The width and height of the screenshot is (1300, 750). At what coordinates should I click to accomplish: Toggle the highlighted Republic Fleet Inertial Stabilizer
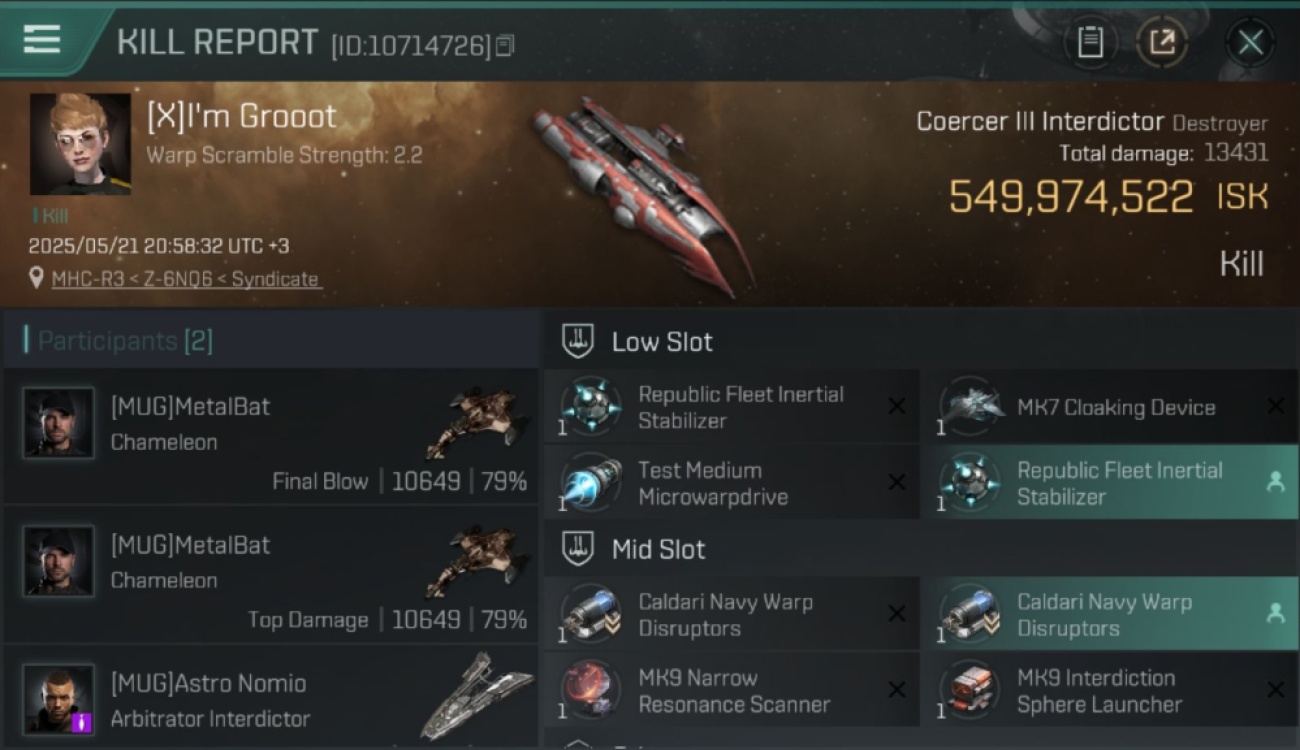coord(1109,483)
